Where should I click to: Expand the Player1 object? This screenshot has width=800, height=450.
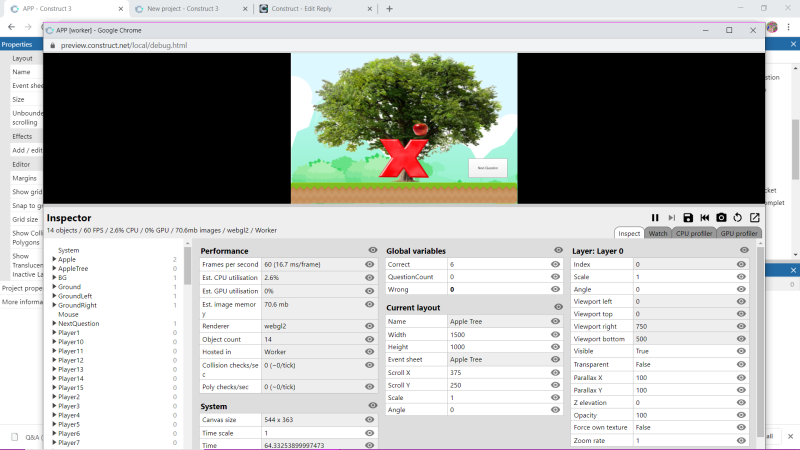click(x=54, y=333)
